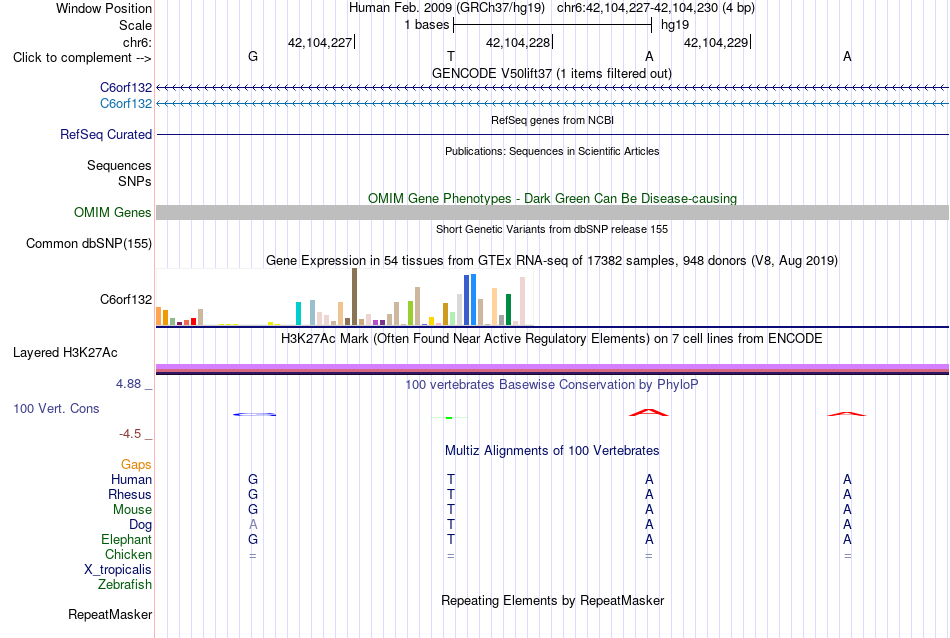Click the "Common dbSNP(155)" track label
Image resolution: width=950 pixels, height=638 pixels.
coord(89,244)
